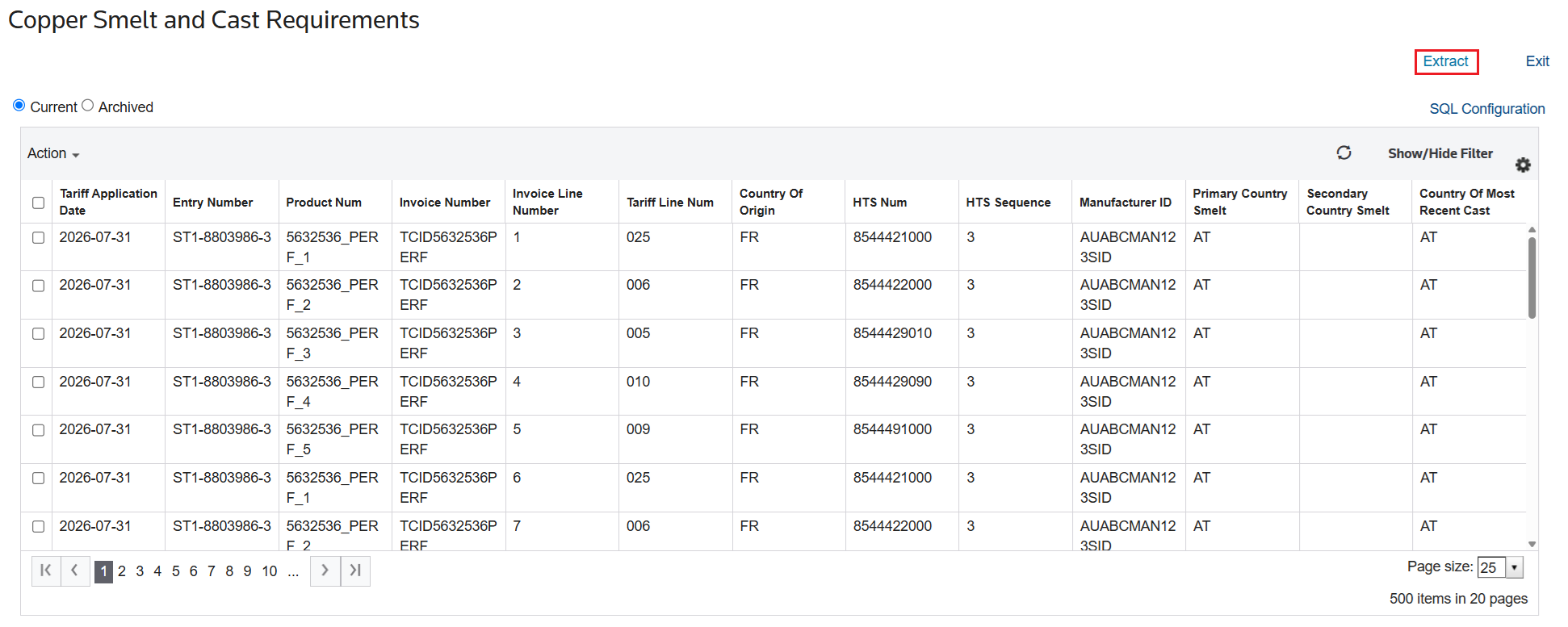Click HTS Num cell 8544491000
The height and width of the screenshot is (627, 1568).
pyautogui.click(x=892, y=429)
